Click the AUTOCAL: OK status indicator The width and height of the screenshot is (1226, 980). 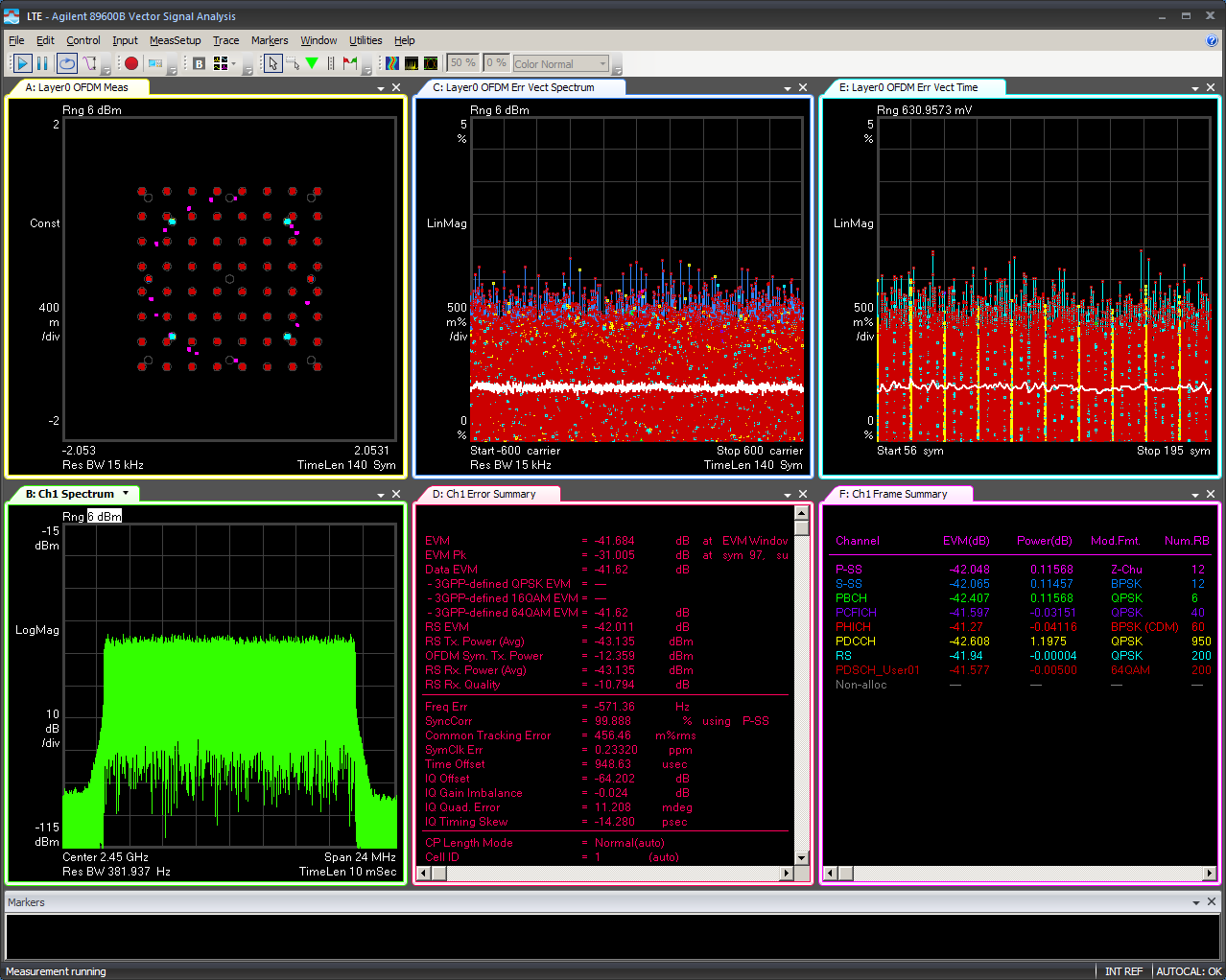click(x=1189, y=971)
